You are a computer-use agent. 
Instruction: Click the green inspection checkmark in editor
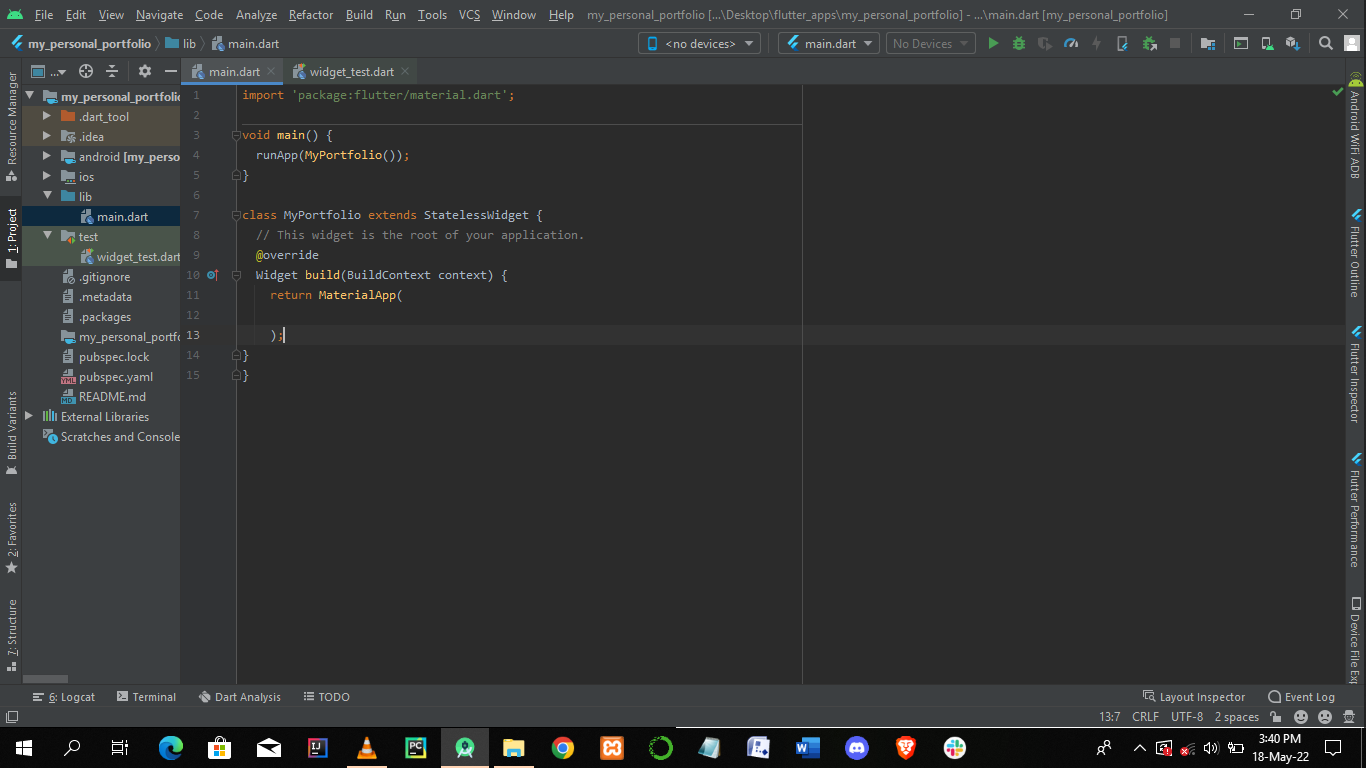(1338, 91)
